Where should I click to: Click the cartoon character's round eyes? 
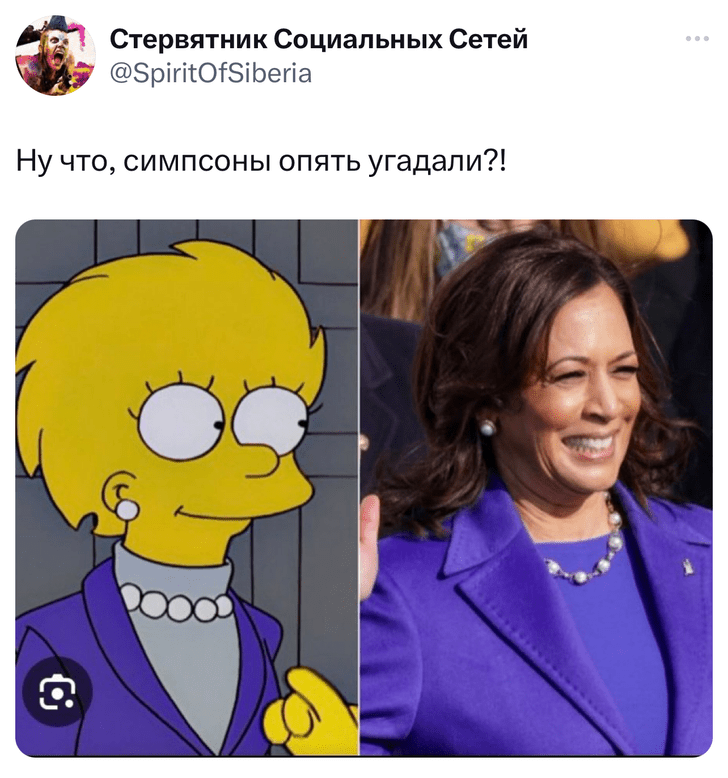pos(223,421)
